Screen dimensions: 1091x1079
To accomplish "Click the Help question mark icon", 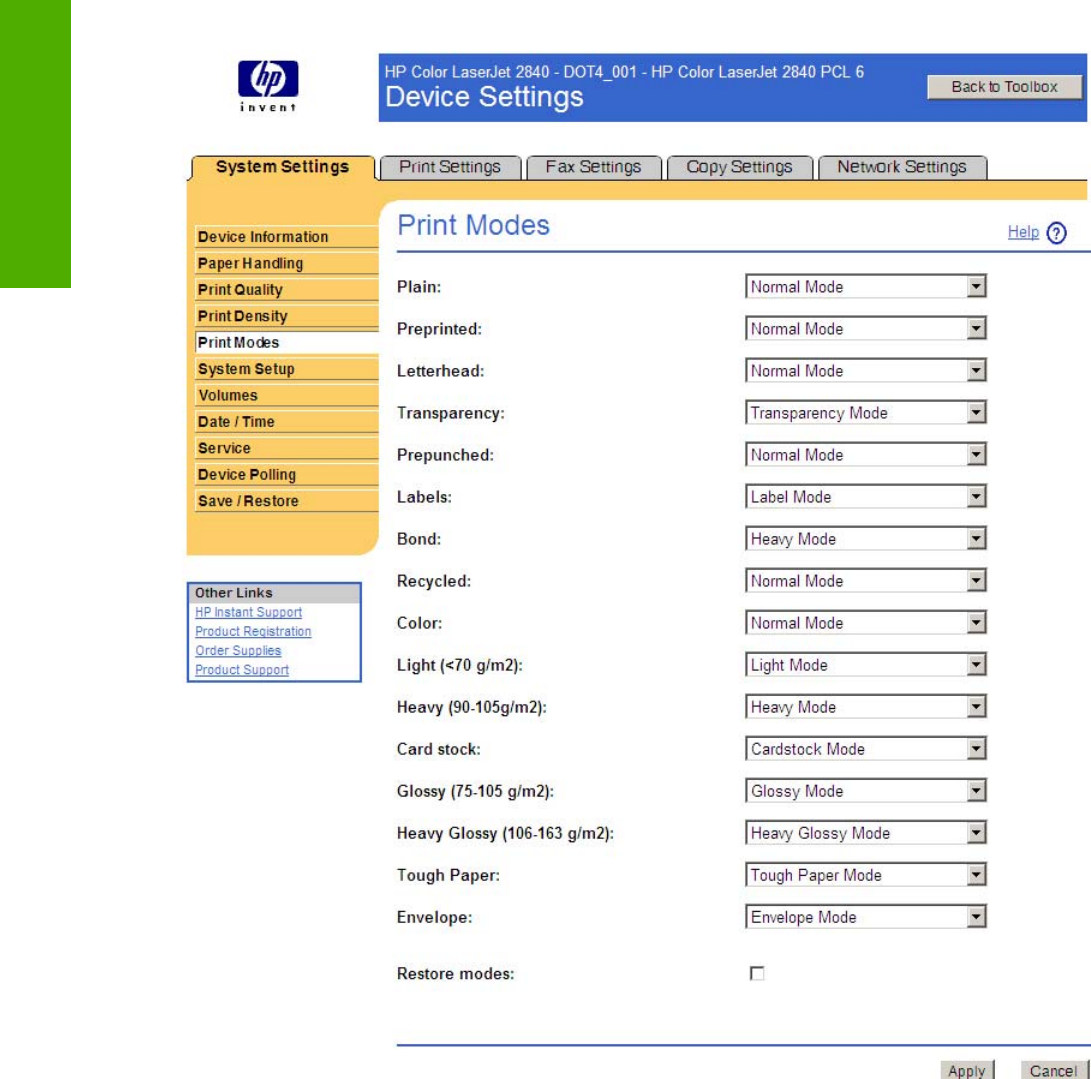I will pos(1056,233).
